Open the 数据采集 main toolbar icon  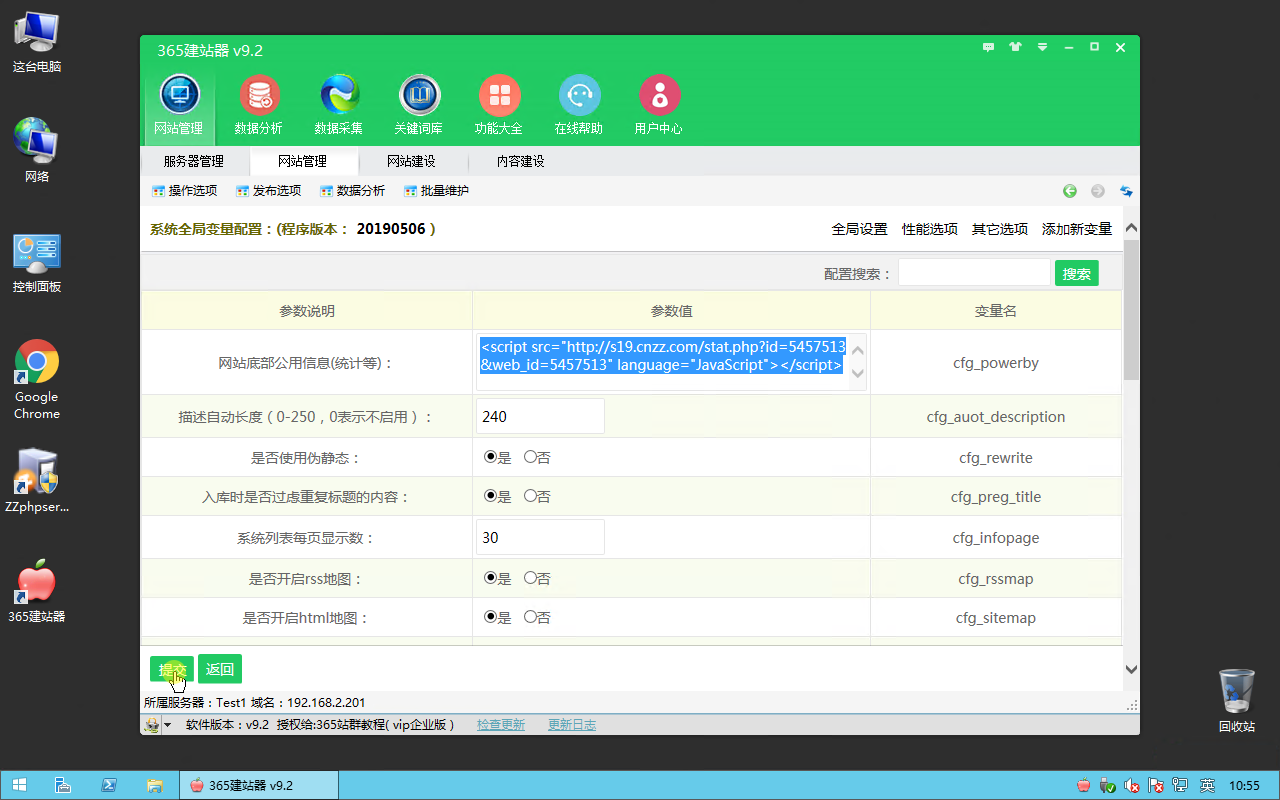pyautogui.click(x=339, y=105)
